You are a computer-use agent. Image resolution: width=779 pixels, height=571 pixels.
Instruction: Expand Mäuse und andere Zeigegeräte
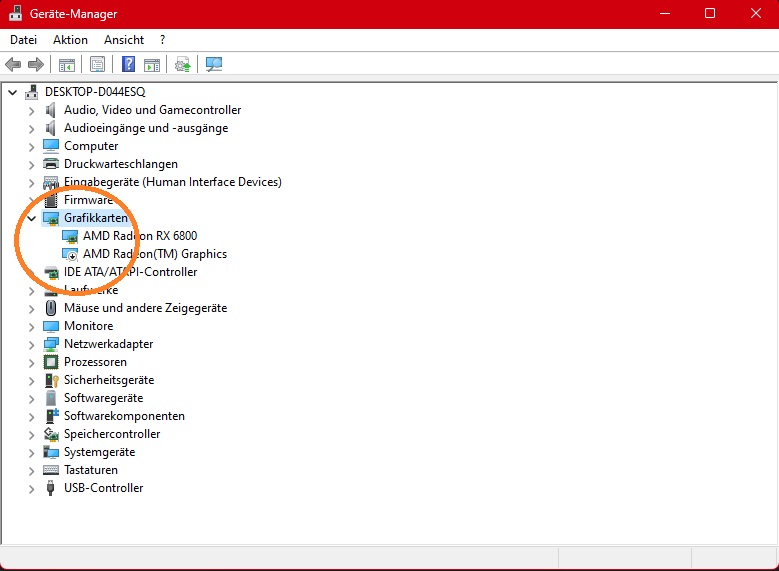(32, 309)
